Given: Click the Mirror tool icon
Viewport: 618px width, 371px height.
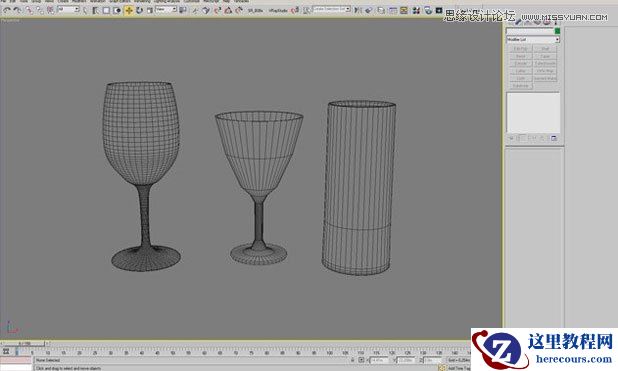Looking at the screenshot, I should pos(357,10).
